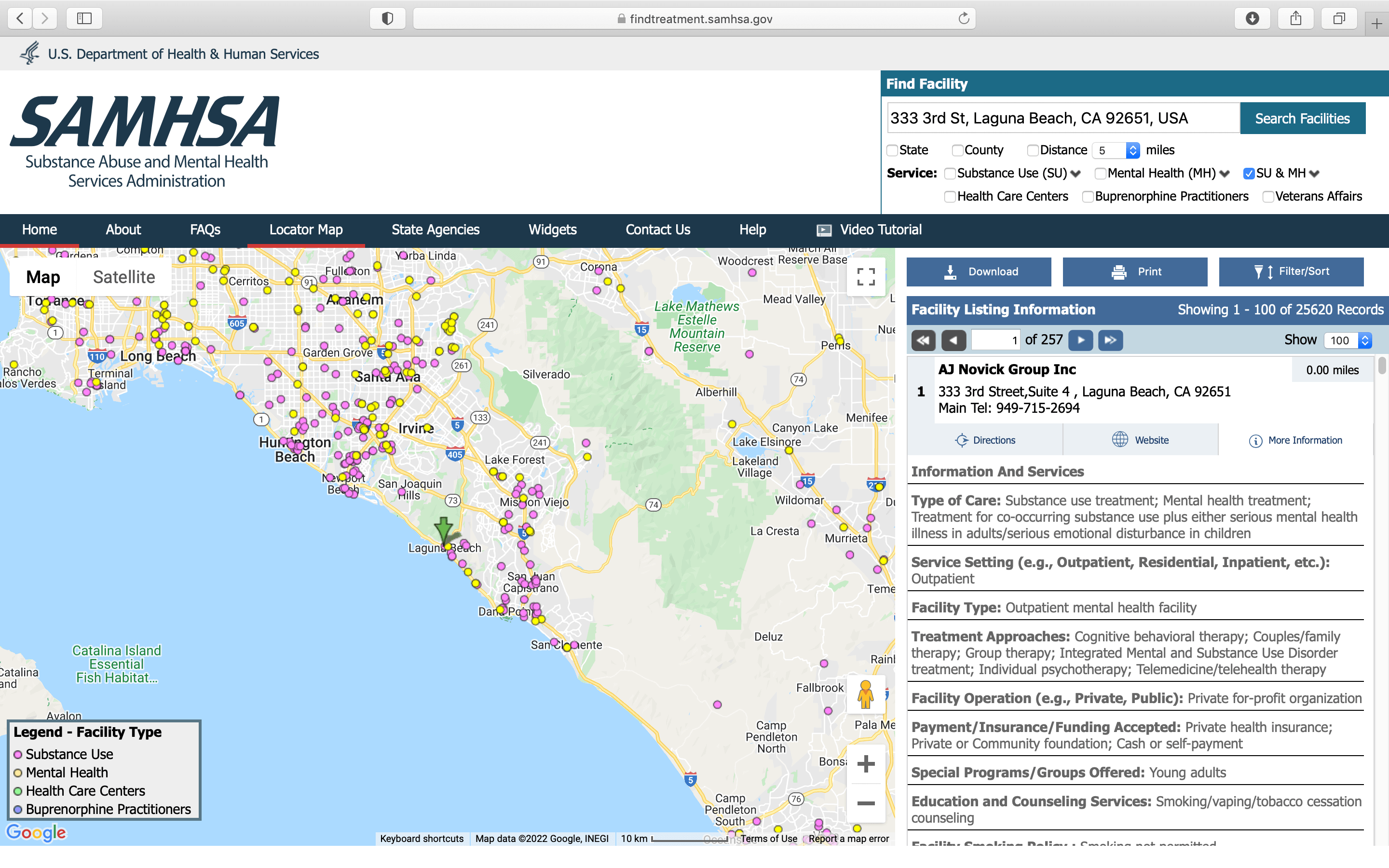Zoom in the map with plus icon
Viewport: 1389px width, 868px height.
click(866, 763)
